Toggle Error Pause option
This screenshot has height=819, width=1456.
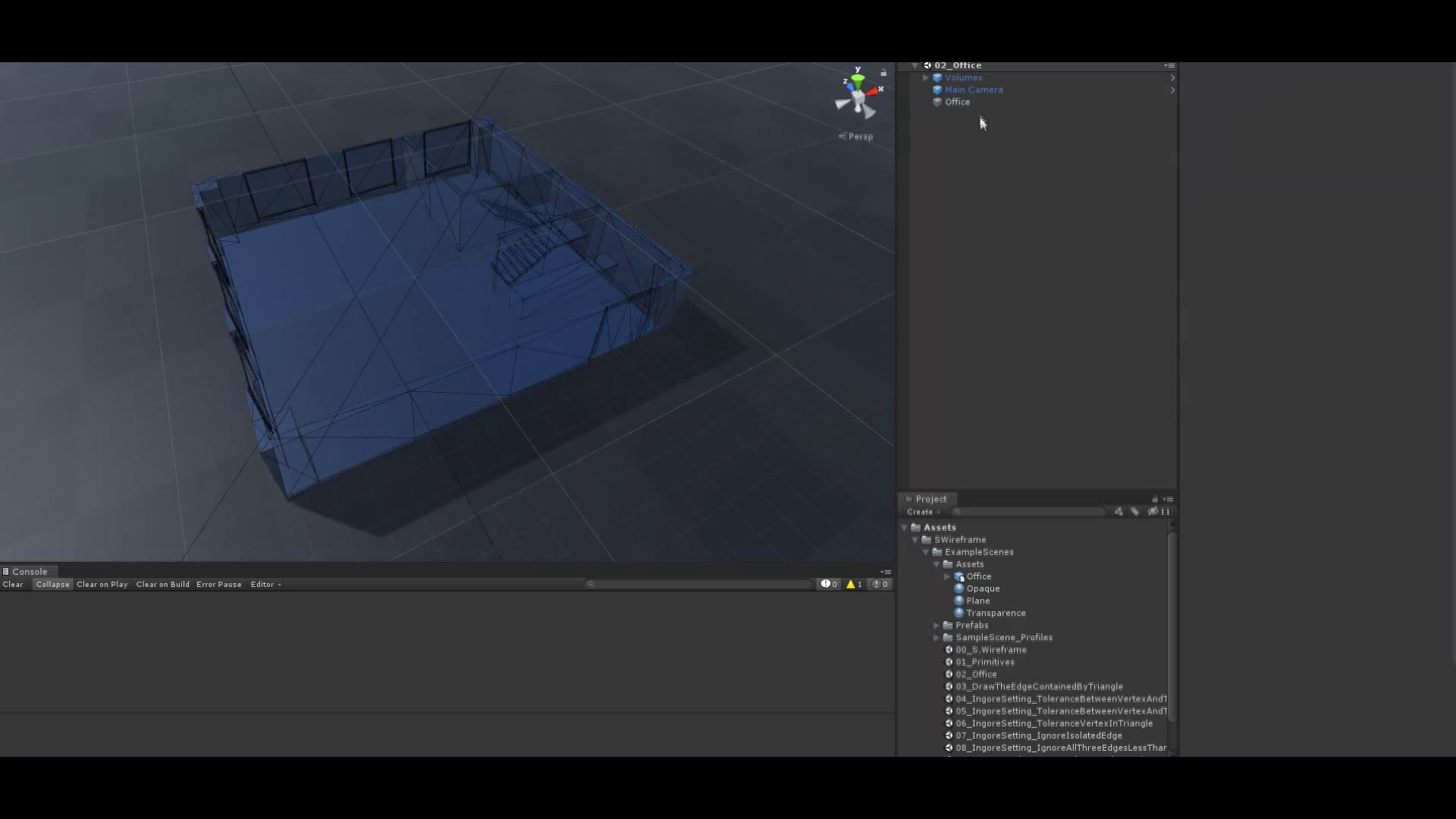coord(218,584)
